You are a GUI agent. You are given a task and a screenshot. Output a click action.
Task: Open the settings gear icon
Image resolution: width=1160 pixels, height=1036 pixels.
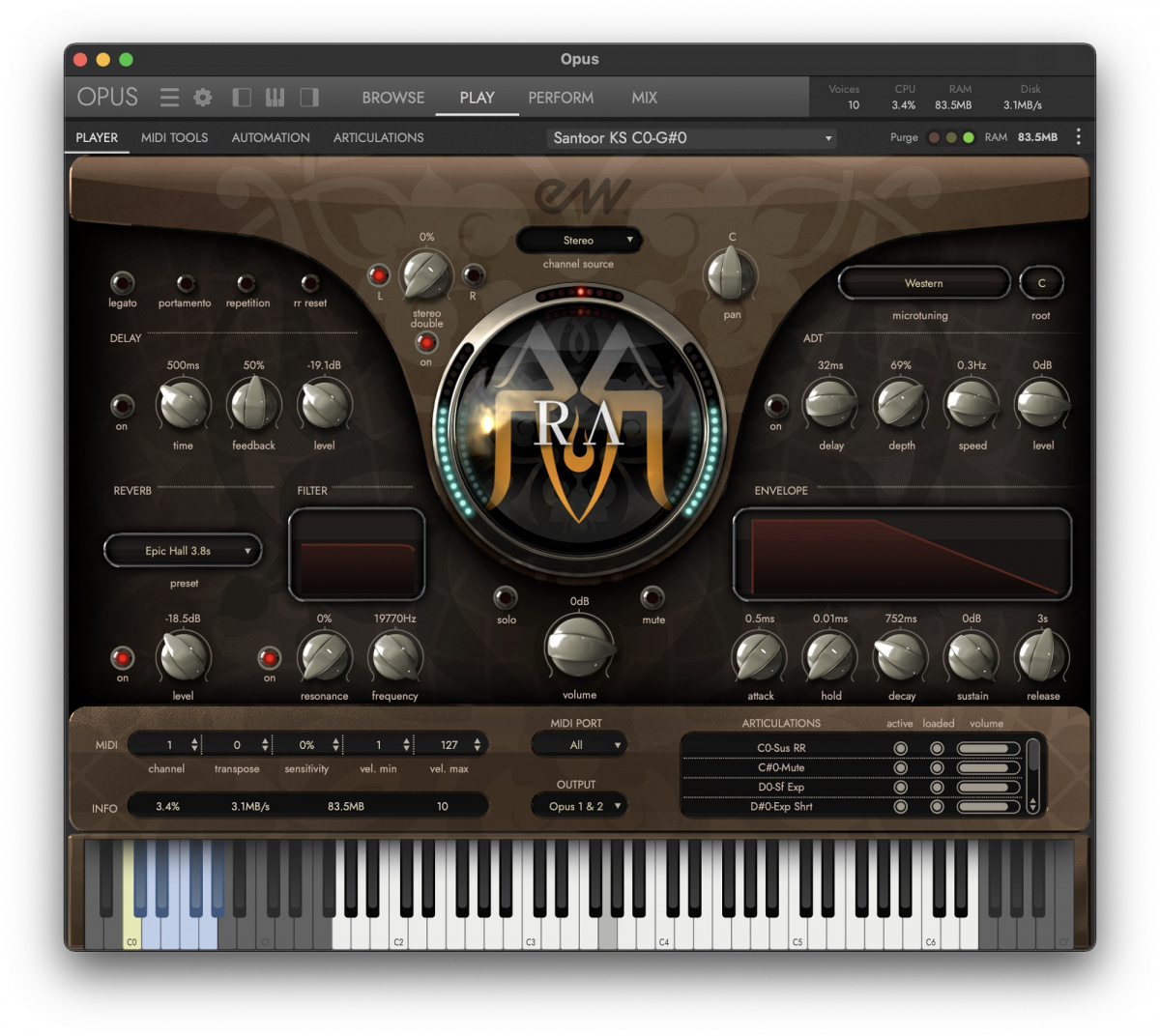pos(202,97)
